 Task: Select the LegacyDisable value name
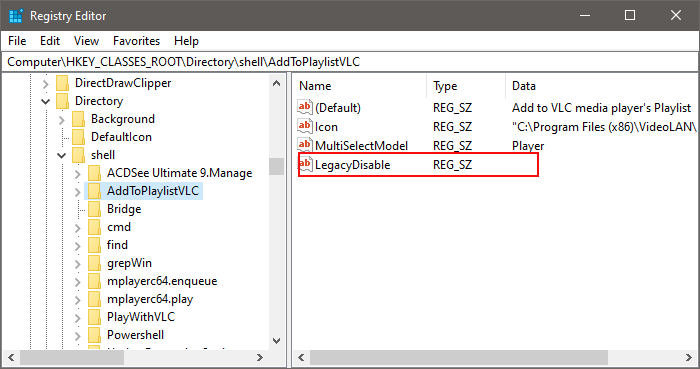353,165
